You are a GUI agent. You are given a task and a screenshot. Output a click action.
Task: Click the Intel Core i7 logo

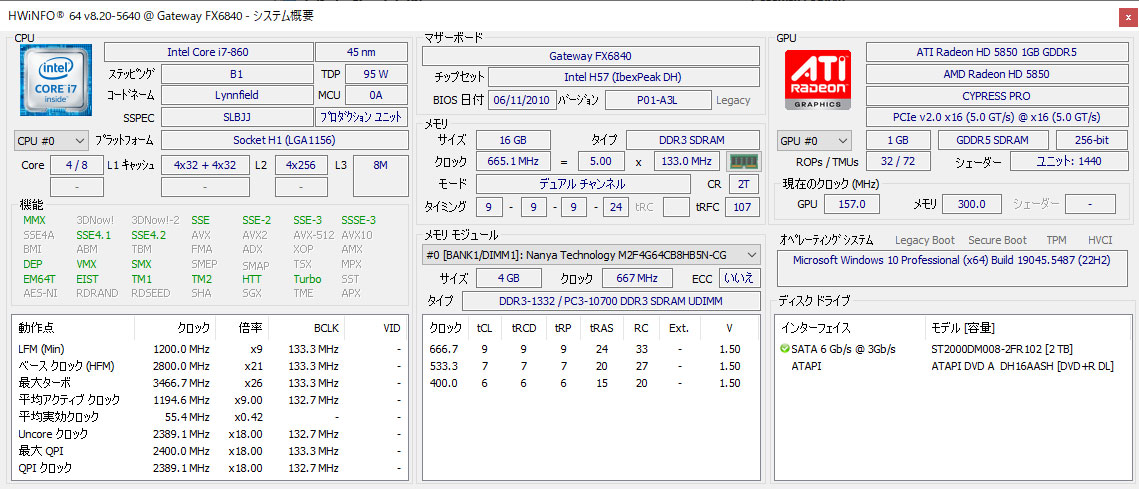[55, 78]
